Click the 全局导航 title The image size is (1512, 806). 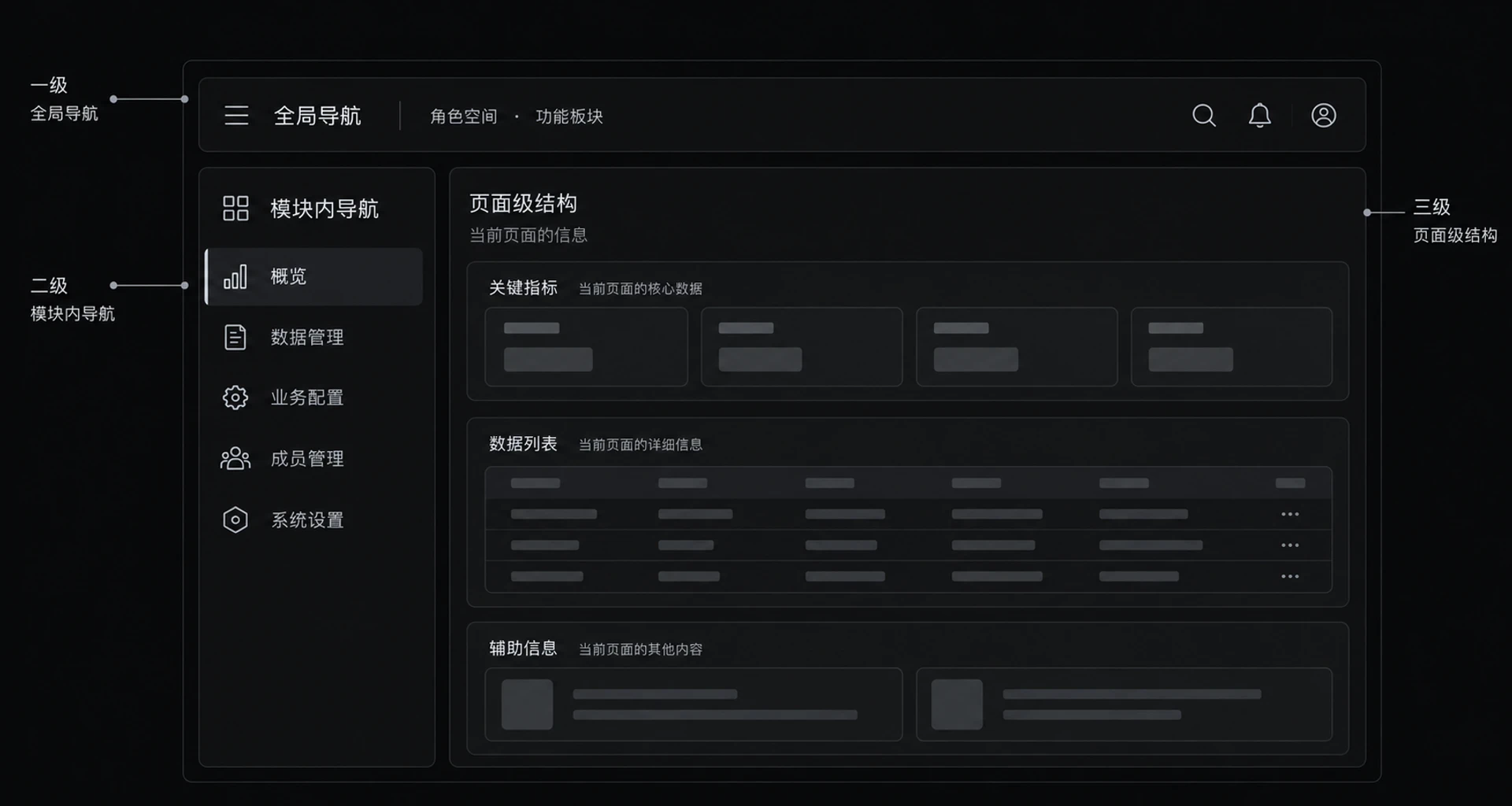click(317, 116)
